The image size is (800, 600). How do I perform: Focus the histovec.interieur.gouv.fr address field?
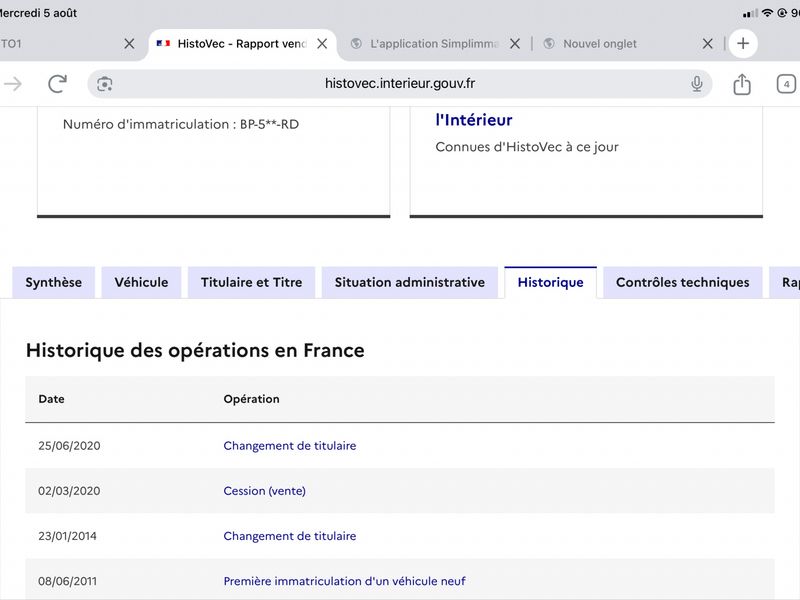(x=399, y=84)
